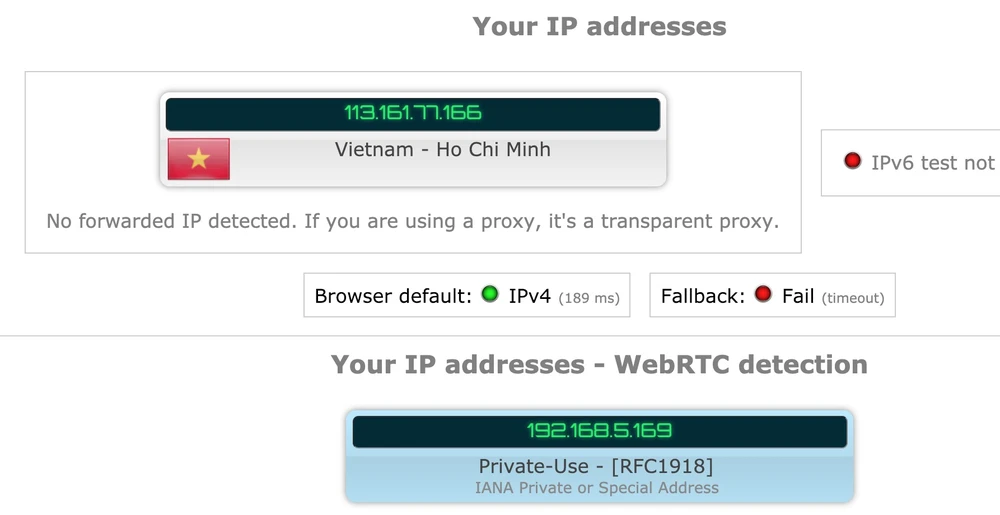Click the timeout note beside Fail
This screenshot has height=515, width=1000.
[x=853, y=298]
